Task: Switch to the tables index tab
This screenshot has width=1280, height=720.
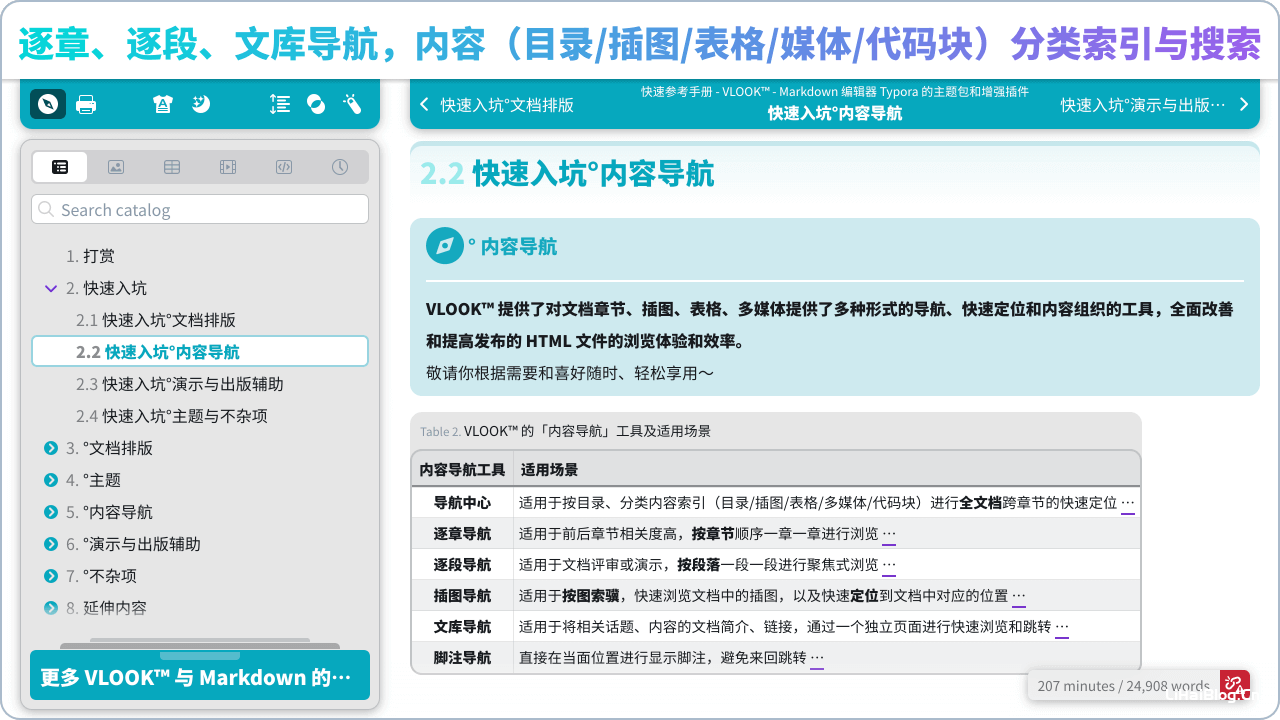Action: [x=172, y=167]
